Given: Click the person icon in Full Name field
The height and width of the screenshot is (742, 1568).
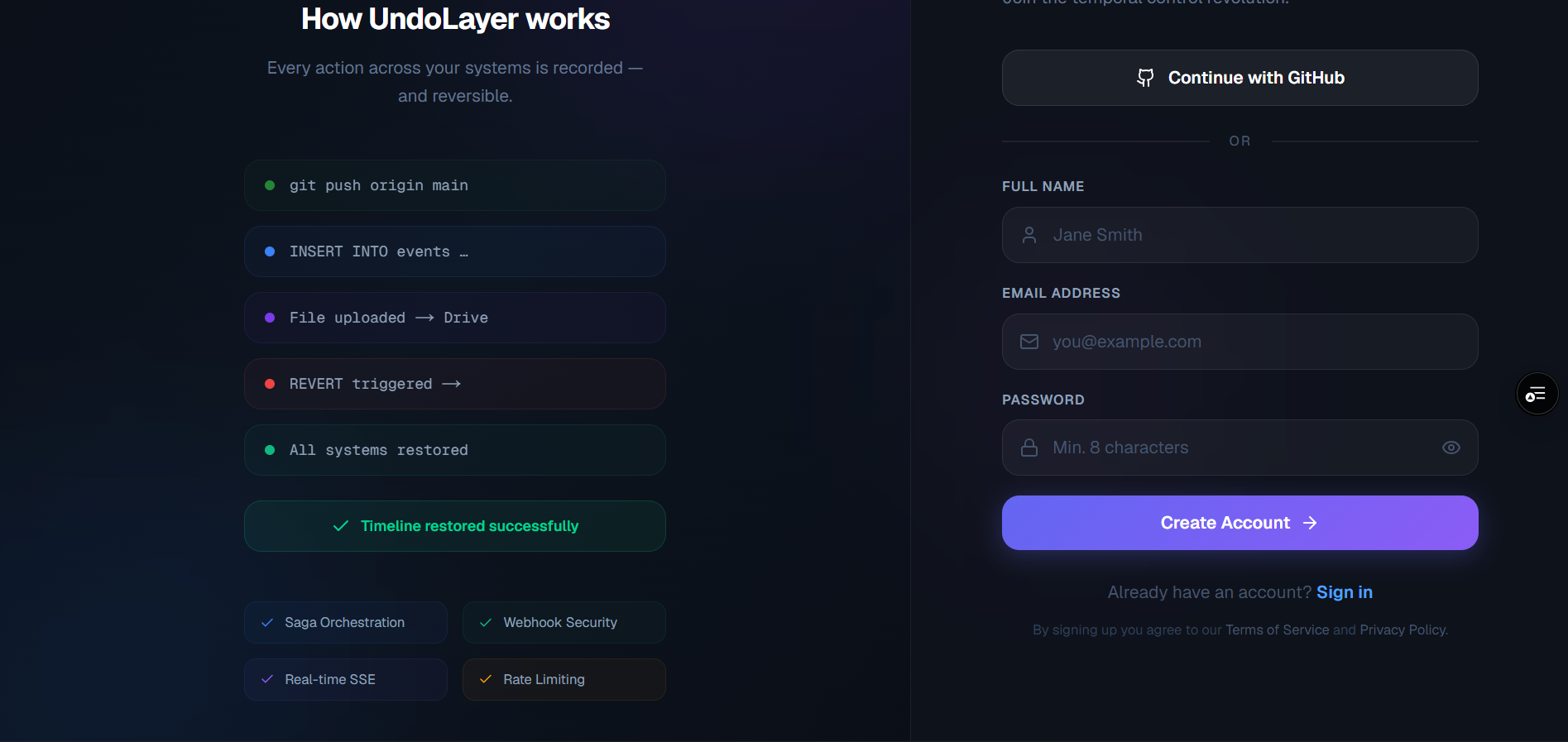Looking at the screenshot, I should (1029, 235).
